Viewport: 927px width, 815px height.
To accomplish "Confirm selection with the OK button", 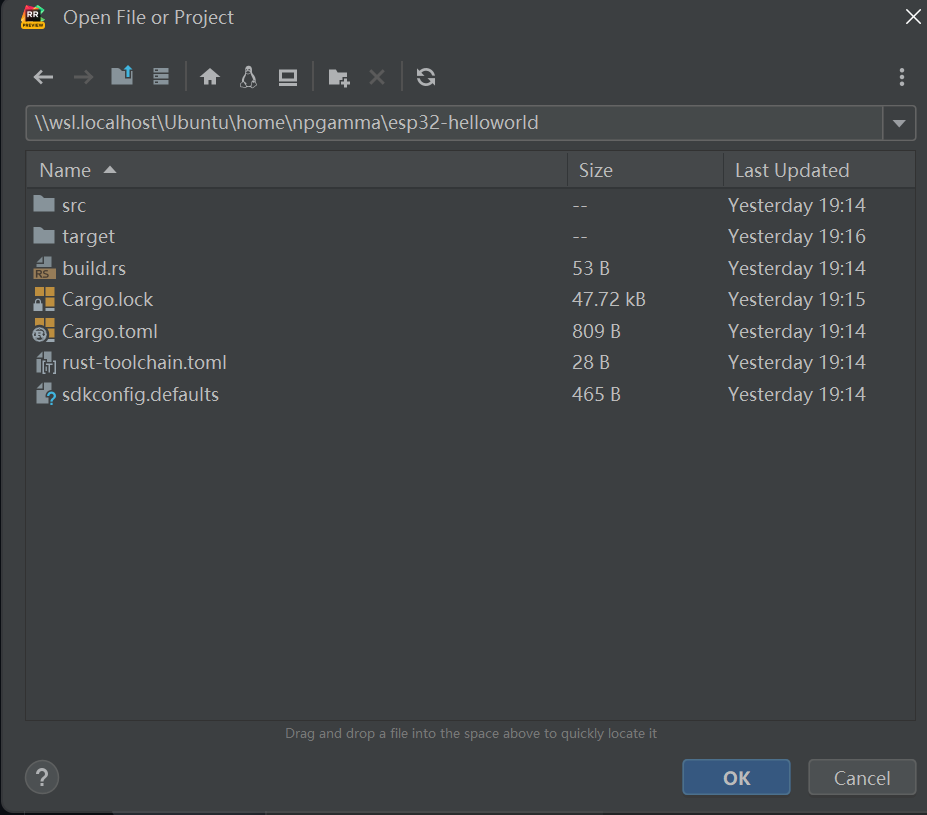I will (x=736, y=777).
